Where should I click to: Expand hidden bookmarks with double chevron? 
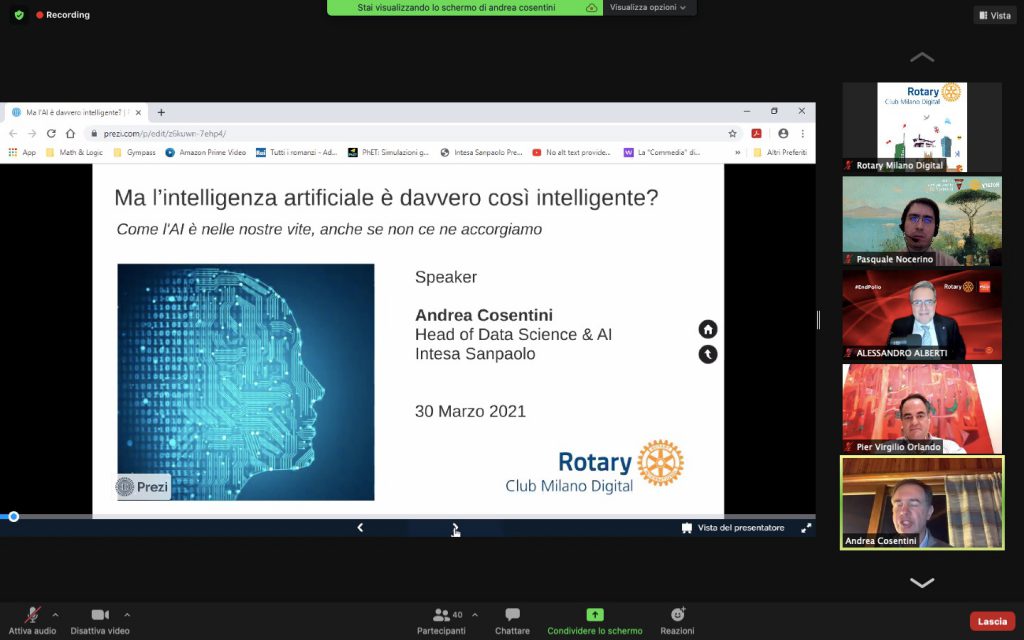pos(737,152)
